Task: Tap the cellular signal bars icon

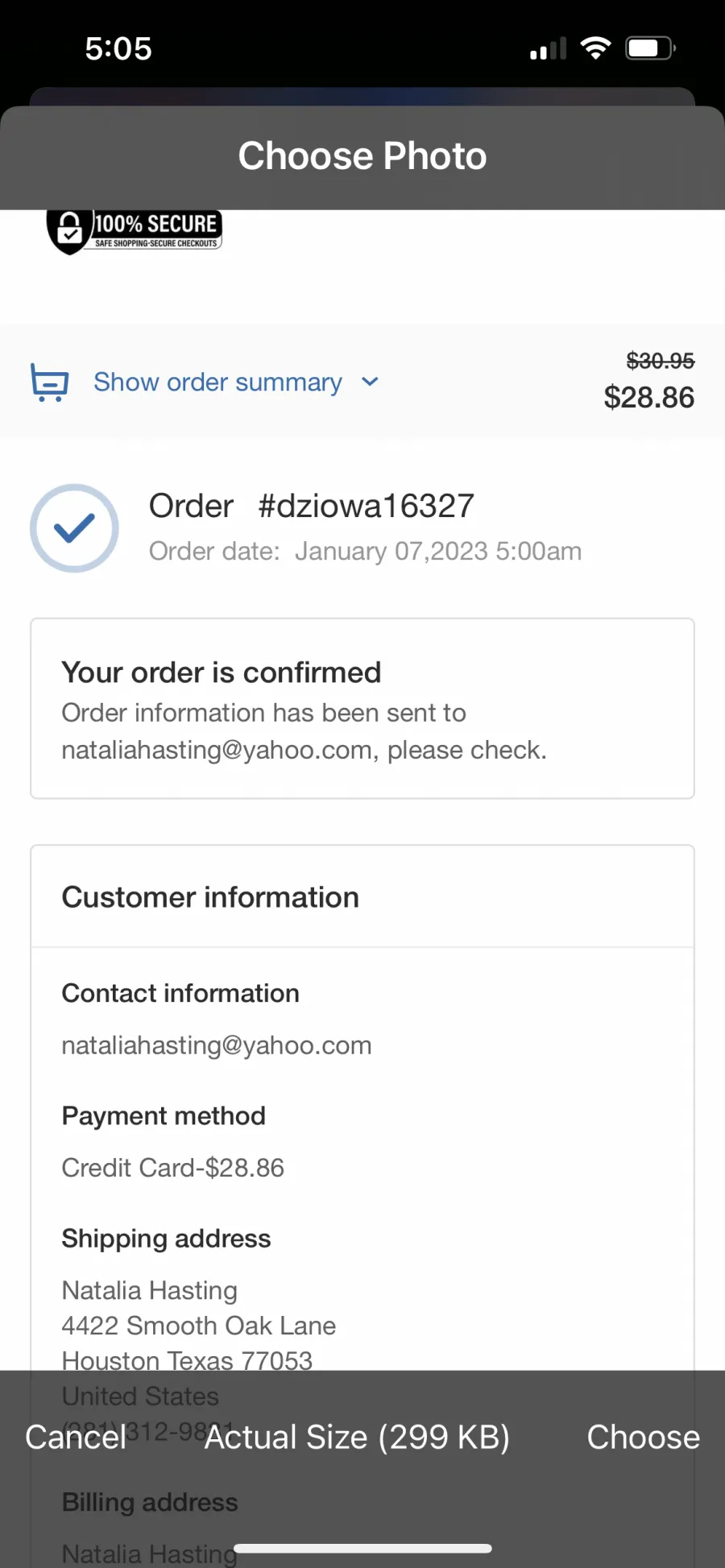Action: [548, 49]
